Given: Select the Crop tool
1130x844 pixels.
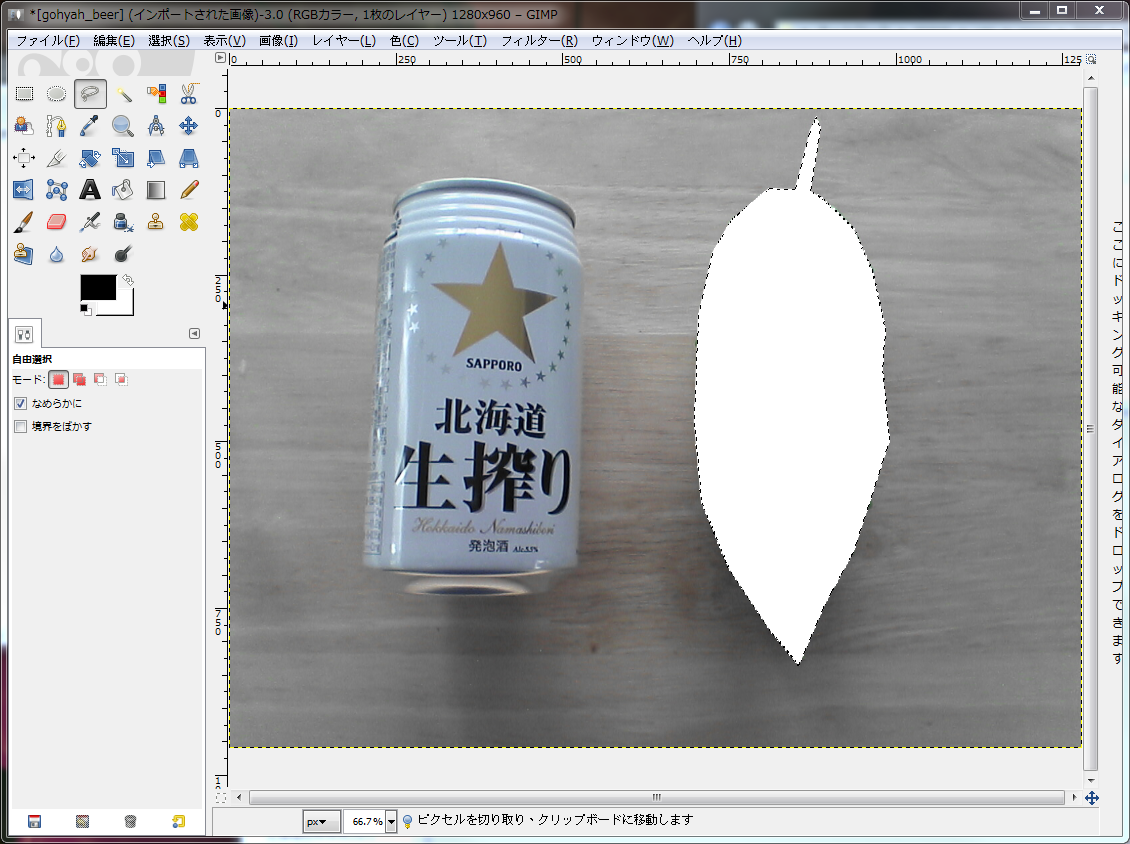Looking at the screenshot, I should [56, 158].
